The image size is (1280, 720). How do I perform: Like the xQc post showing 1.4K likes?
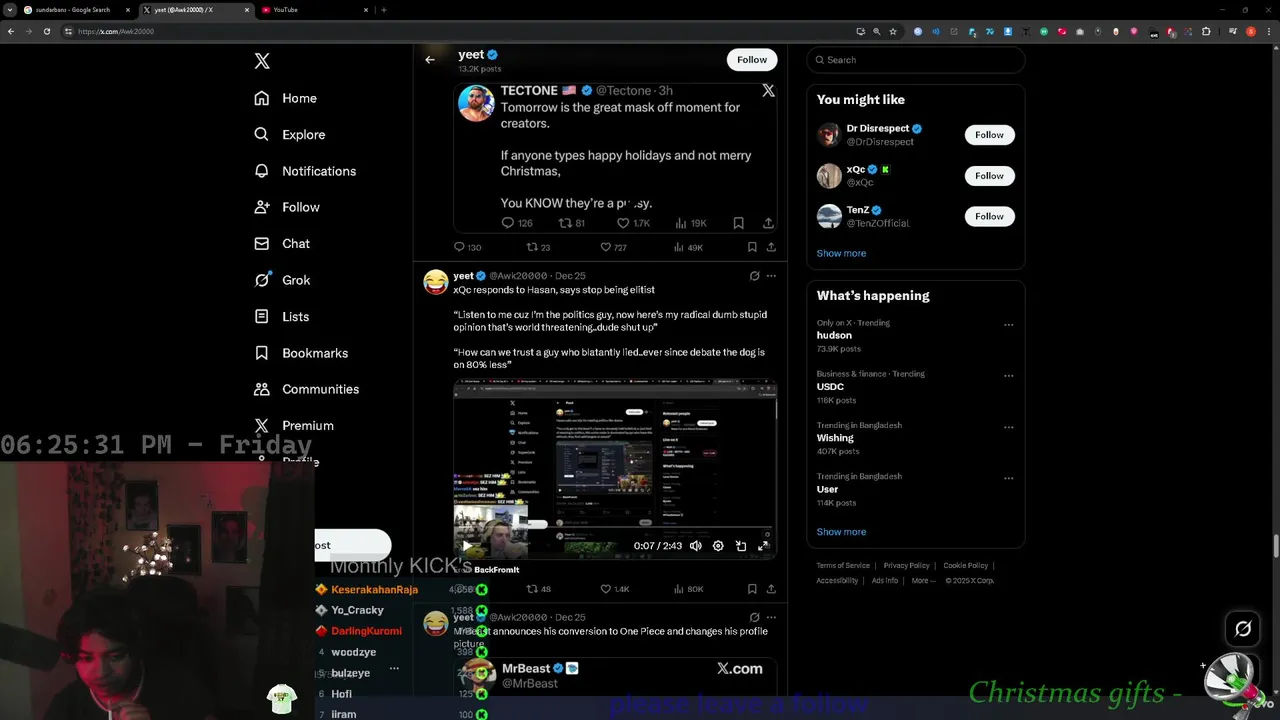click(605, 589)
